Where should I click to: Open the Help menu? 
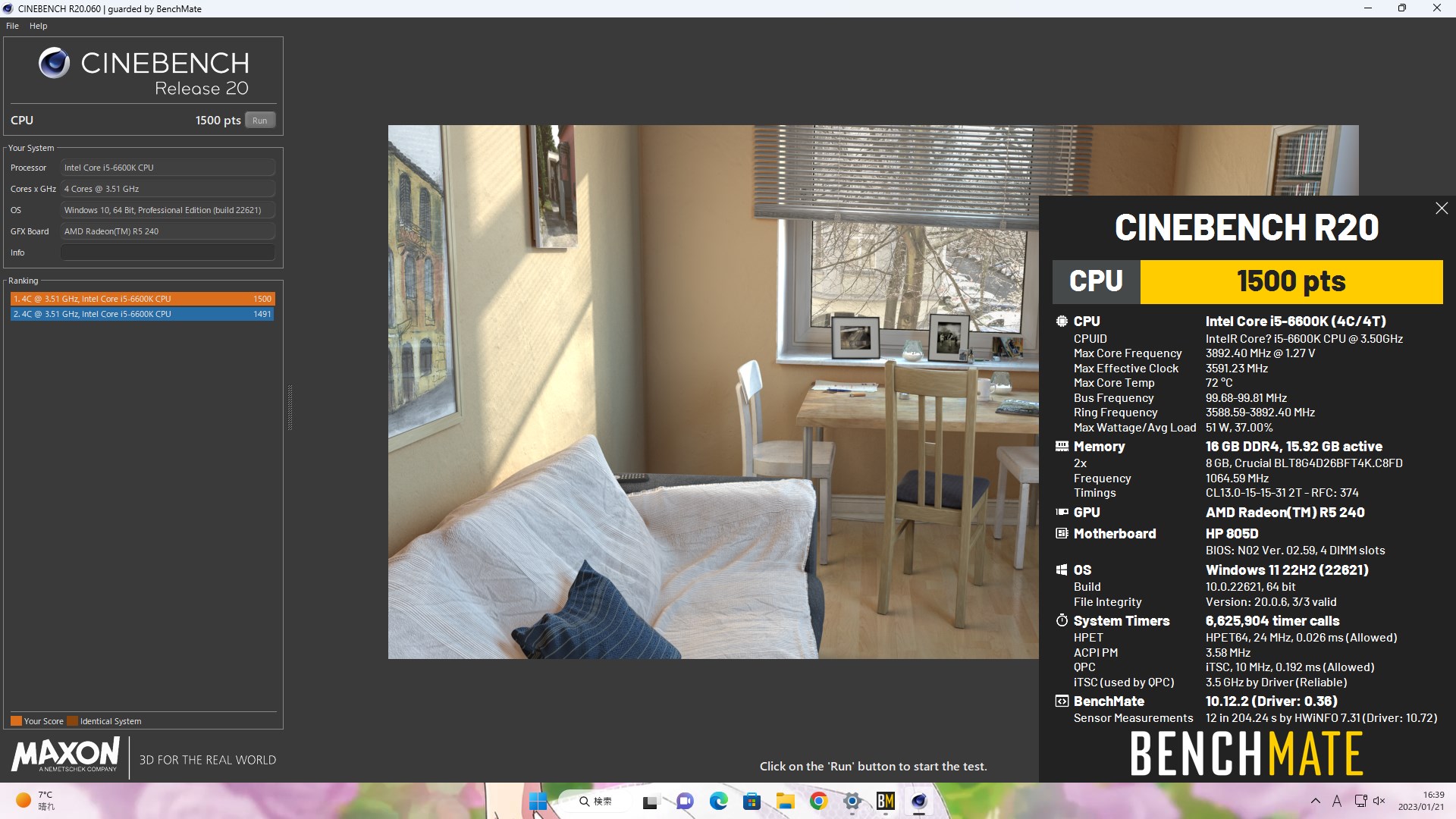click(38, 26)
